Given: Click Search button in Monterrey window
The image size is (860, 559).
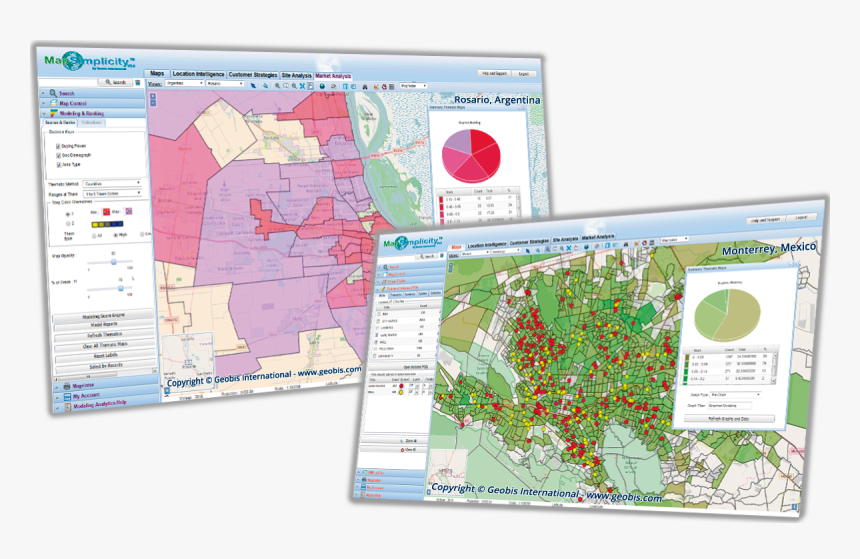Looking at the screenshot, I should [427, 256].
